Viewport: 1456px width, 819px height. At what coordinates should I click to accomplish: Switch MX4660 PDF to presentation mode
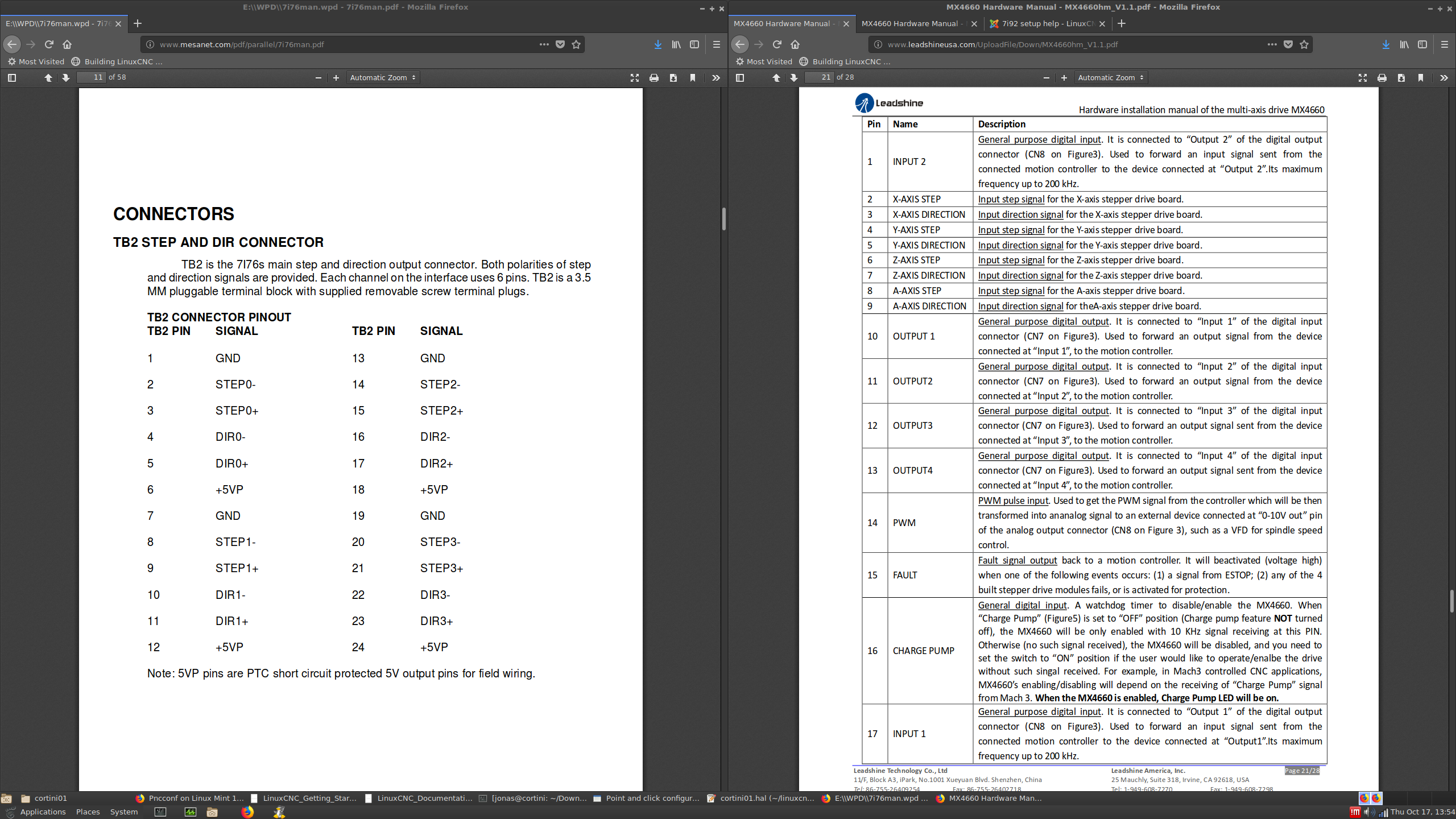[1363, 77]
